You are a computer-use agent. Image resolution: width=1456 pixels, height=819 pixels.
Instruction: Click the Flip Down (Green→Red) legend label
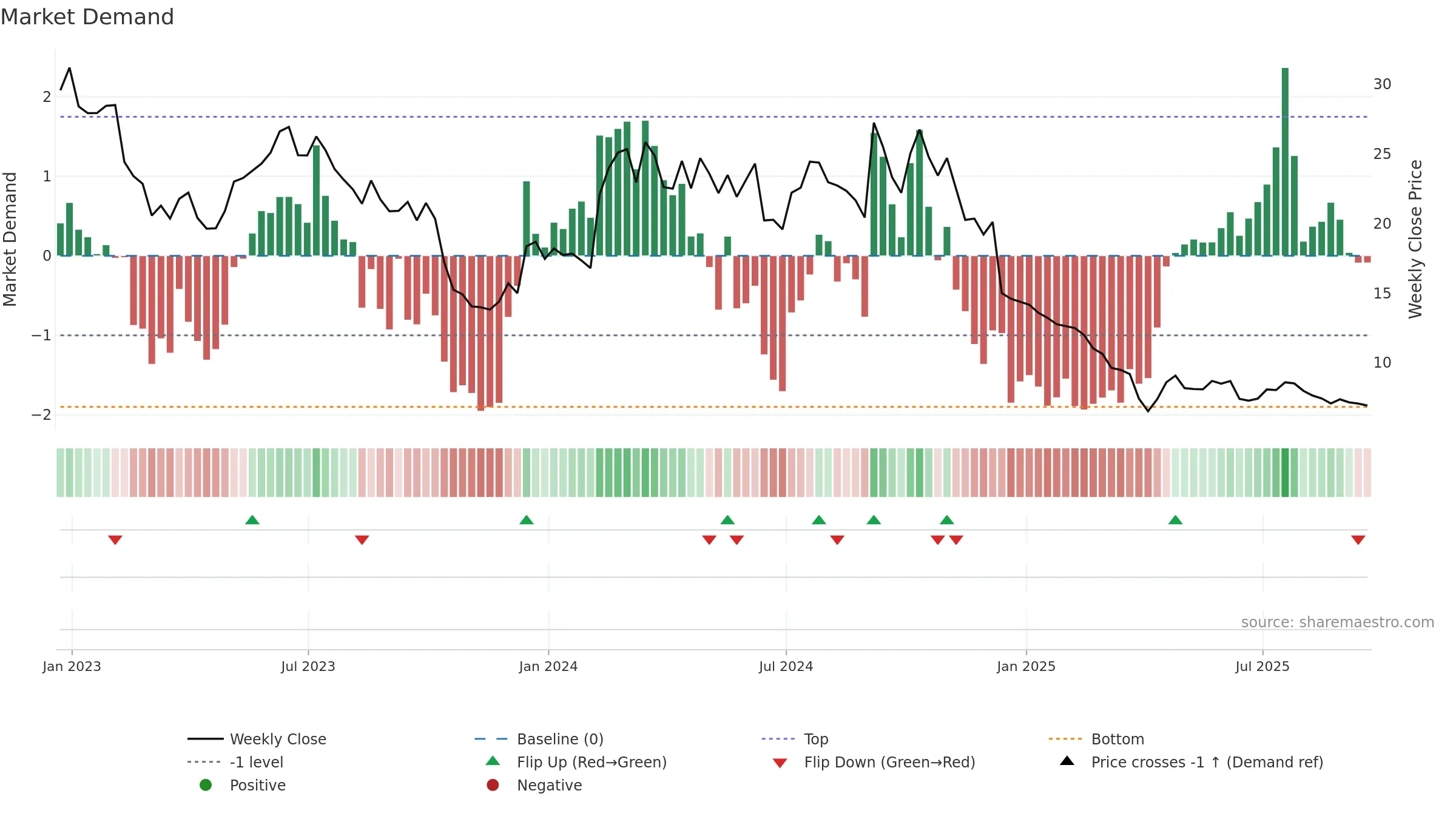pos(889,762)
